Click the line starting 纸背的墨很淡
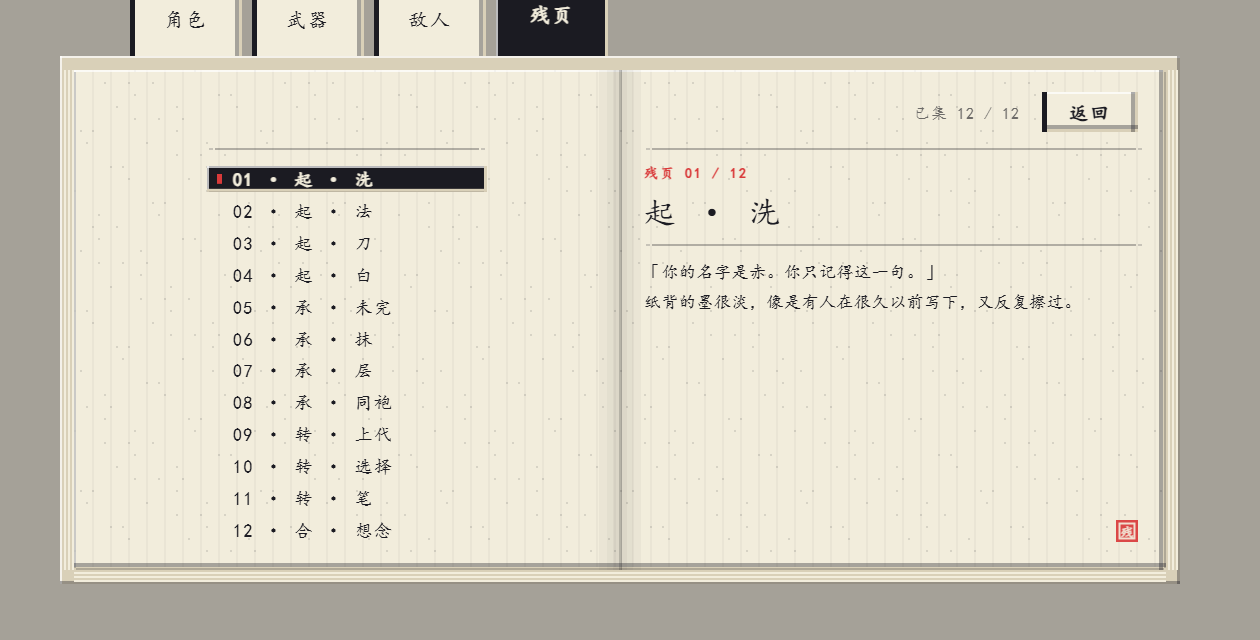The height and width of the screenshot is (640, 1260). 861,302
